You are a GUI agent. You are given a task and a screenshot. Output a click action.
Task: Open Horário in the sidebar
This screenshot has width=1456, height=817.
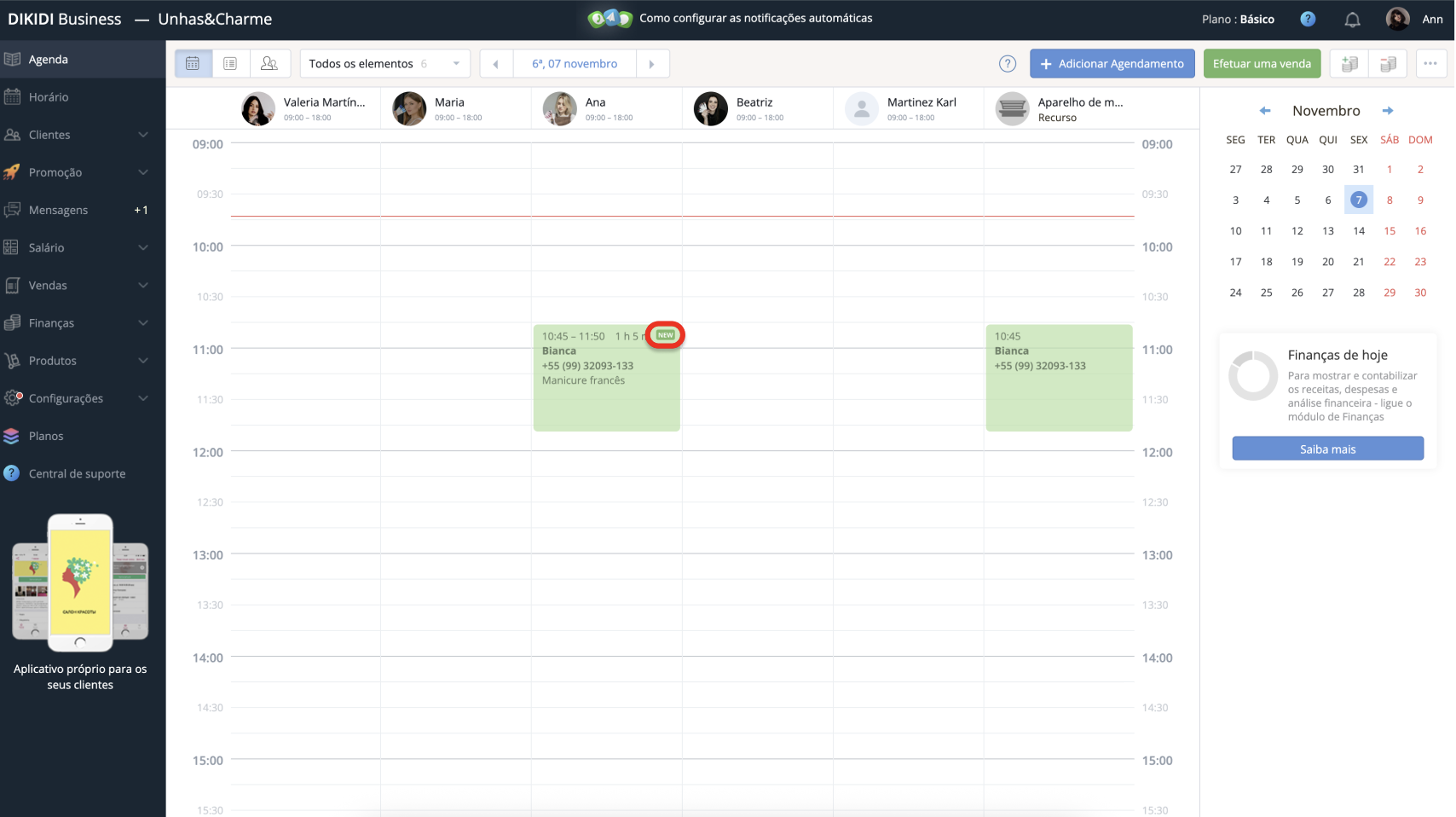49,97
